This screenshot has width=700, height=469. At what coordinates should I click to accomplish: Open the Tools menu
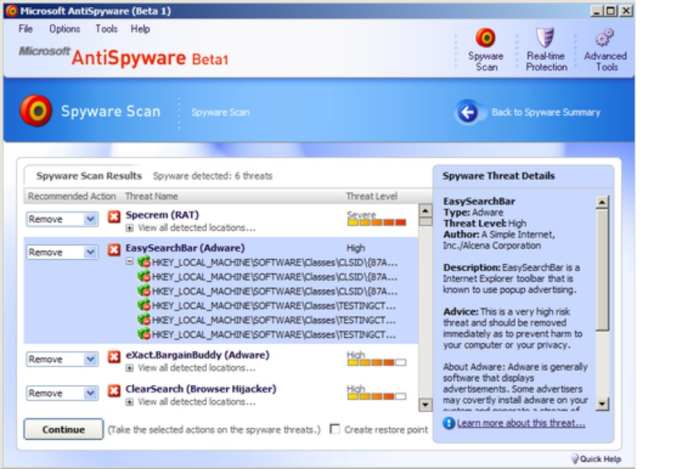106,29
